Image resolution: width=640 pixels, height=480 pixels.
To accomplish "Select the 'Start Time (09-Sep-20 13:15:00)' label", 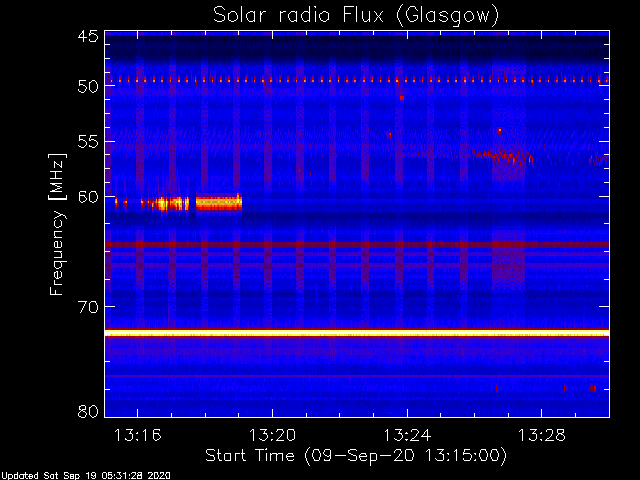I will (356, 456).
